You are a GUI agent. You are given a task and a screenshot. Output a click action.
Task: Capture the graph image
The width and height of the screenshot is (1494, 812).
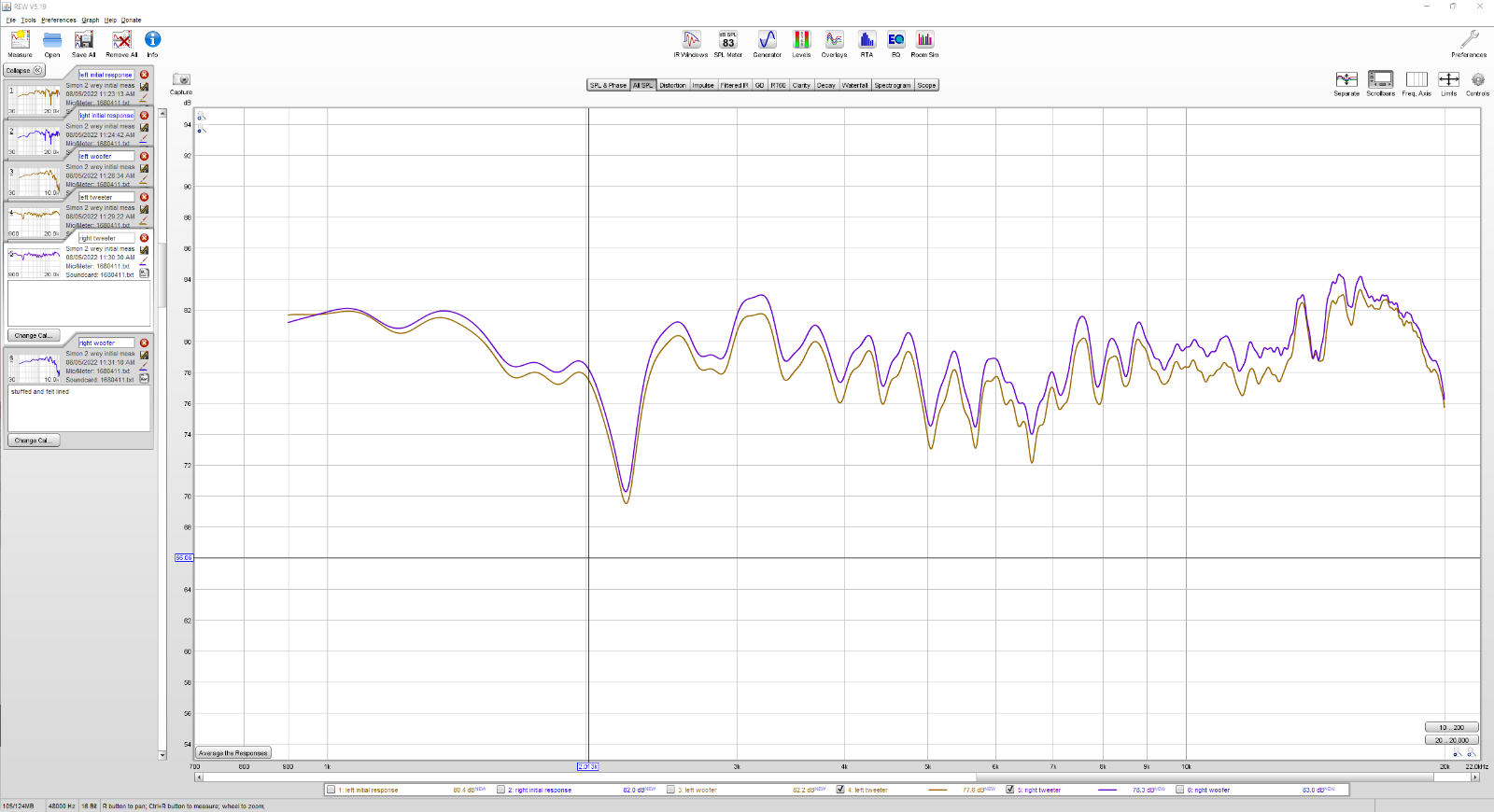(x=181, y=83)
